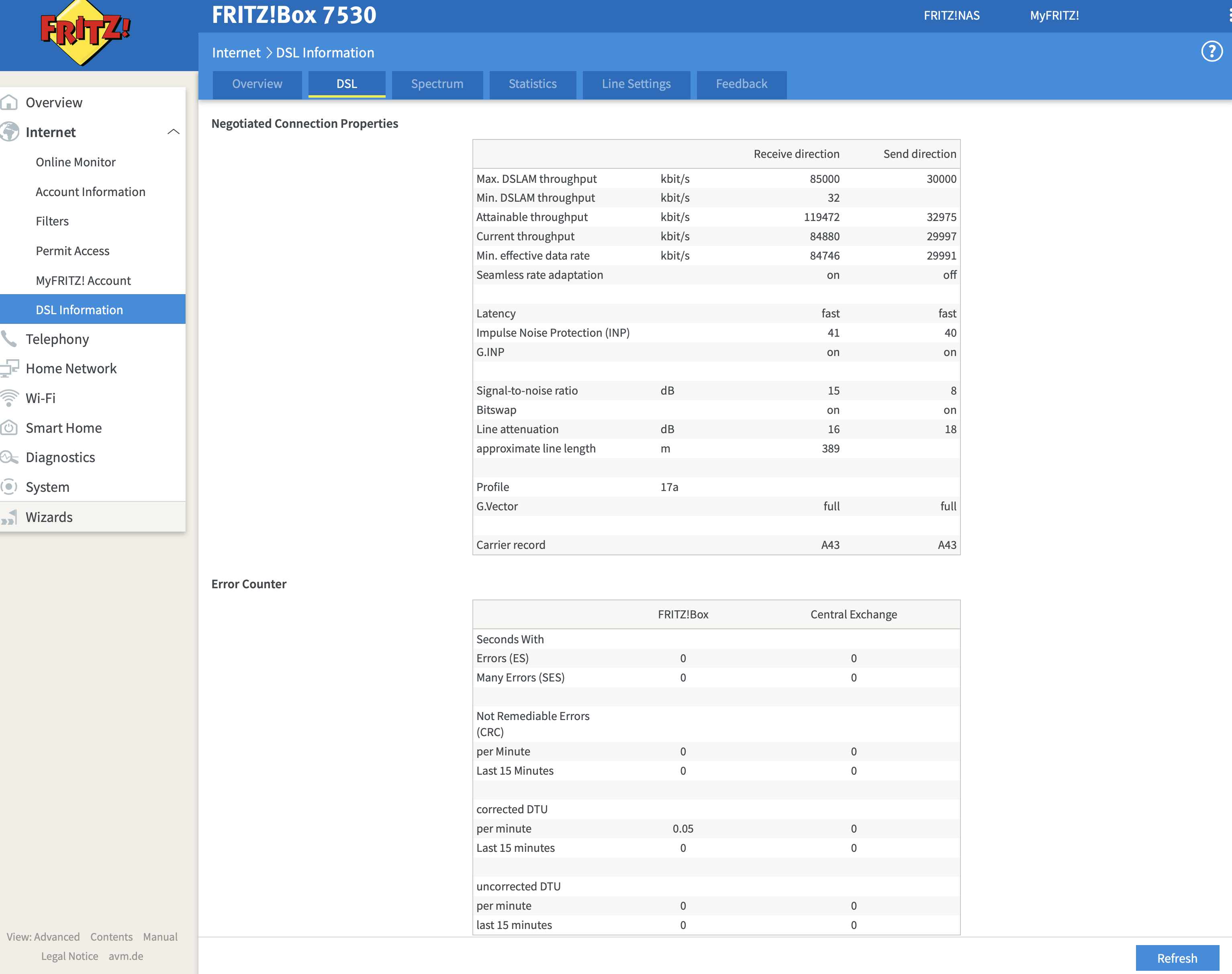1232x974 pixels.
Task: Click the Diagnostics icon
Action: pos(9,457)
